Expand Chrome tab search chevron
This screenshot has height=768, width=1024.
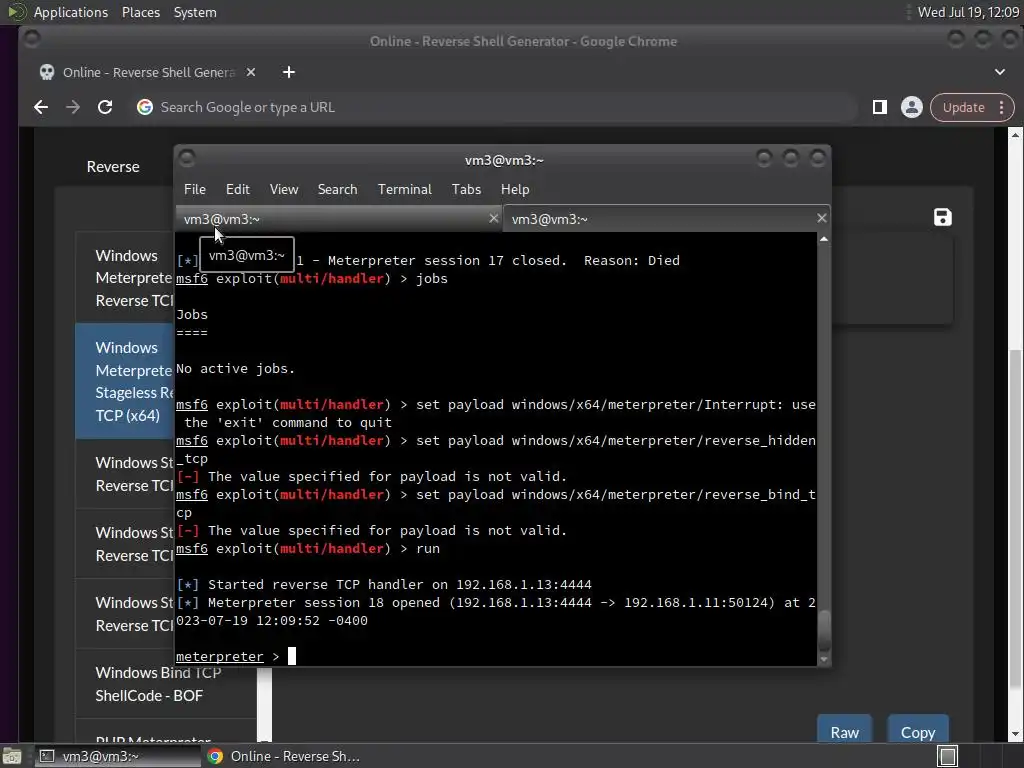(1000, 72)
